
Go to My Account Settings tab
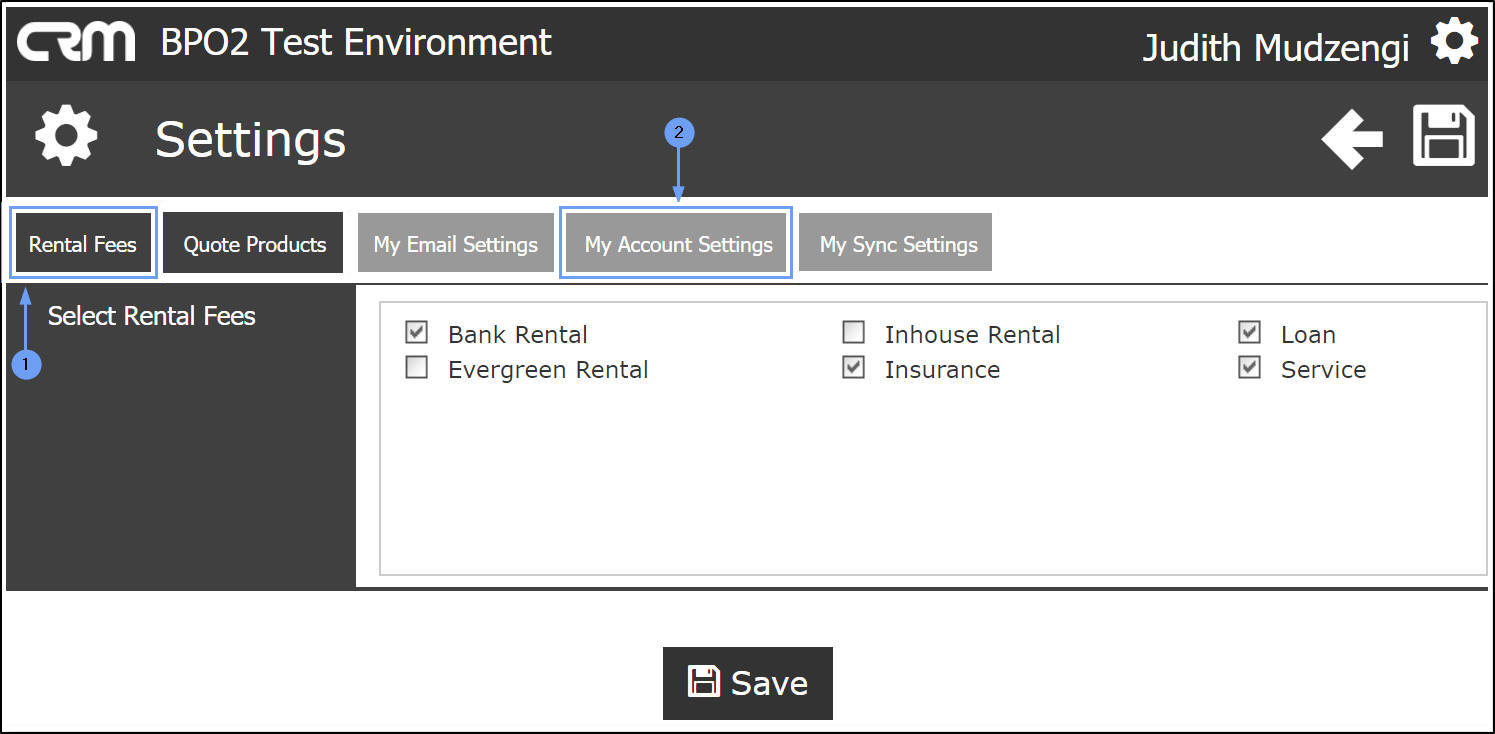[x=678, y=244]
